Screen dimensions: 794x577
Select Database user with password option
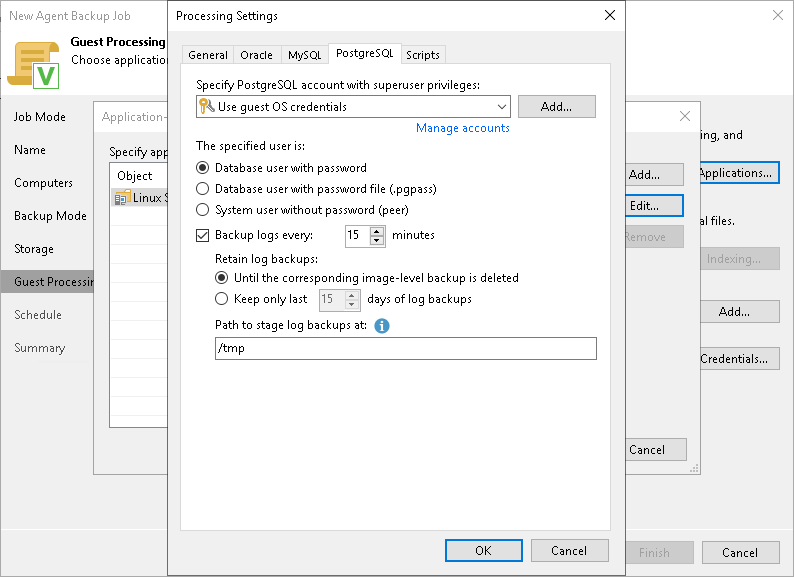point(203,168)
